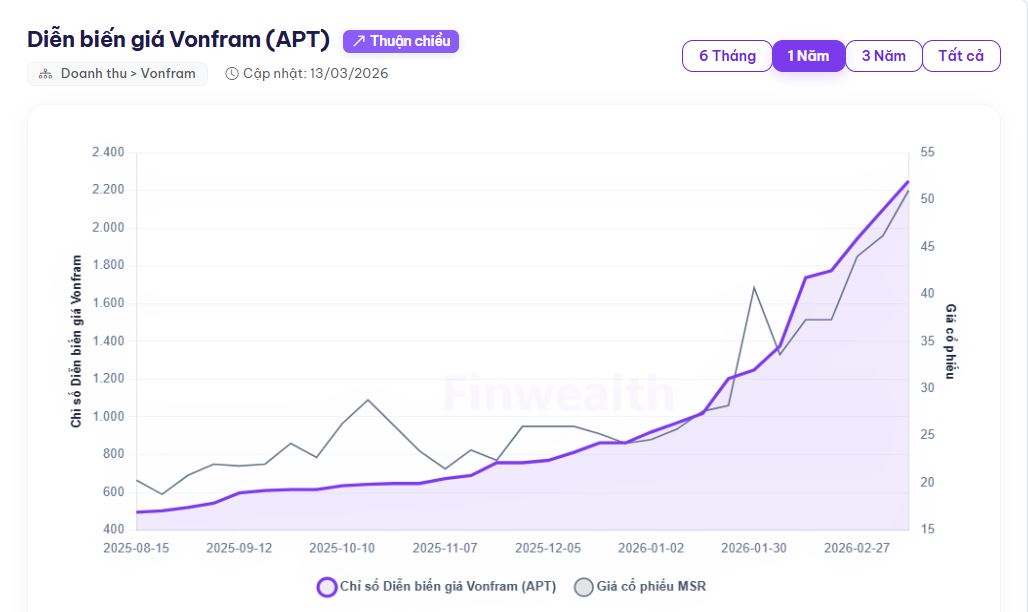1028x612 pixels.
Task: Click the hierarchy icon beside Doanh thu
Action: 45,74
